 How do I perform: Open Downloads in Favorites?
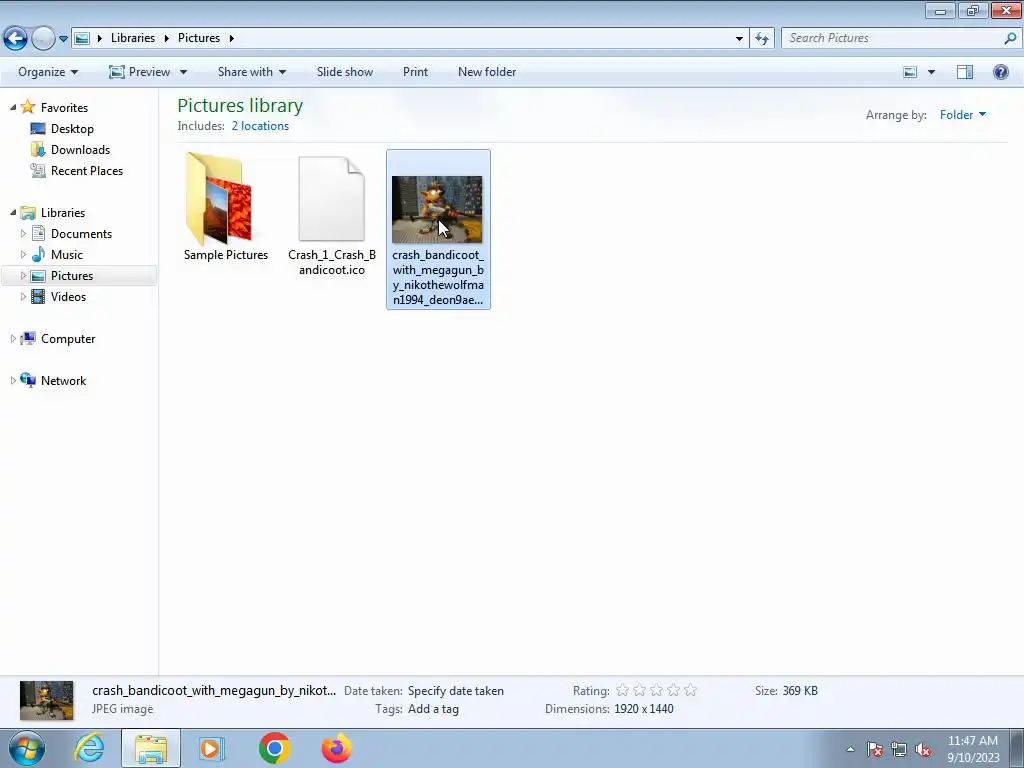[80, 150]
